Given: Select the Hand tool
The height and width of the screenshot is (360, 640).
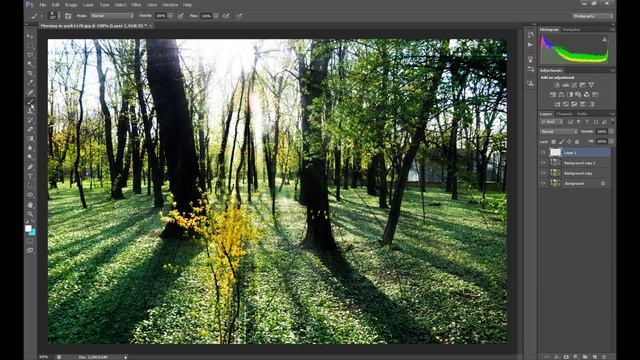Looking at the screenshot, I should (x=30, y=205).
